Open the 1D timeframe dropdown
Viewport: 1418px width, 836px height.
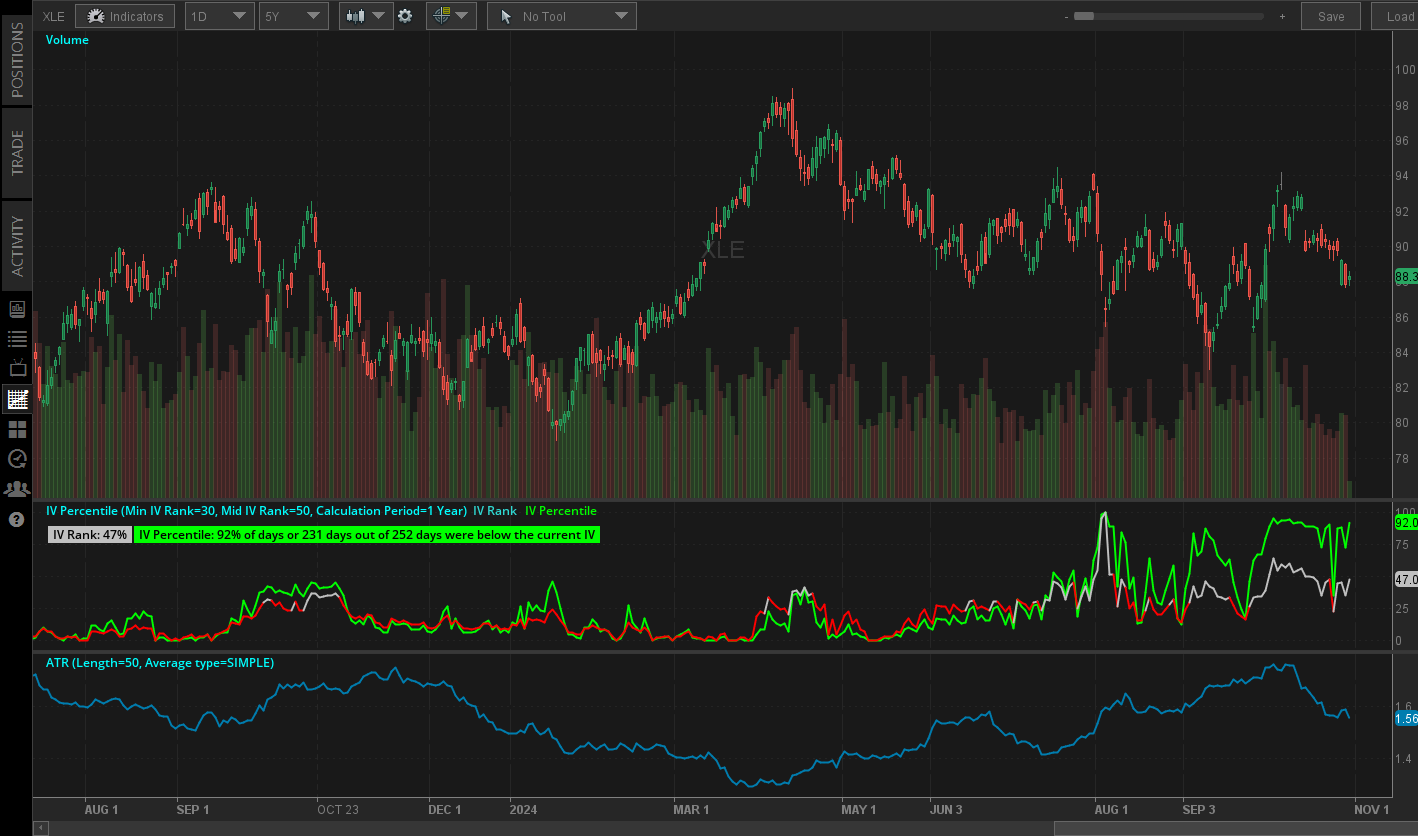219,16
